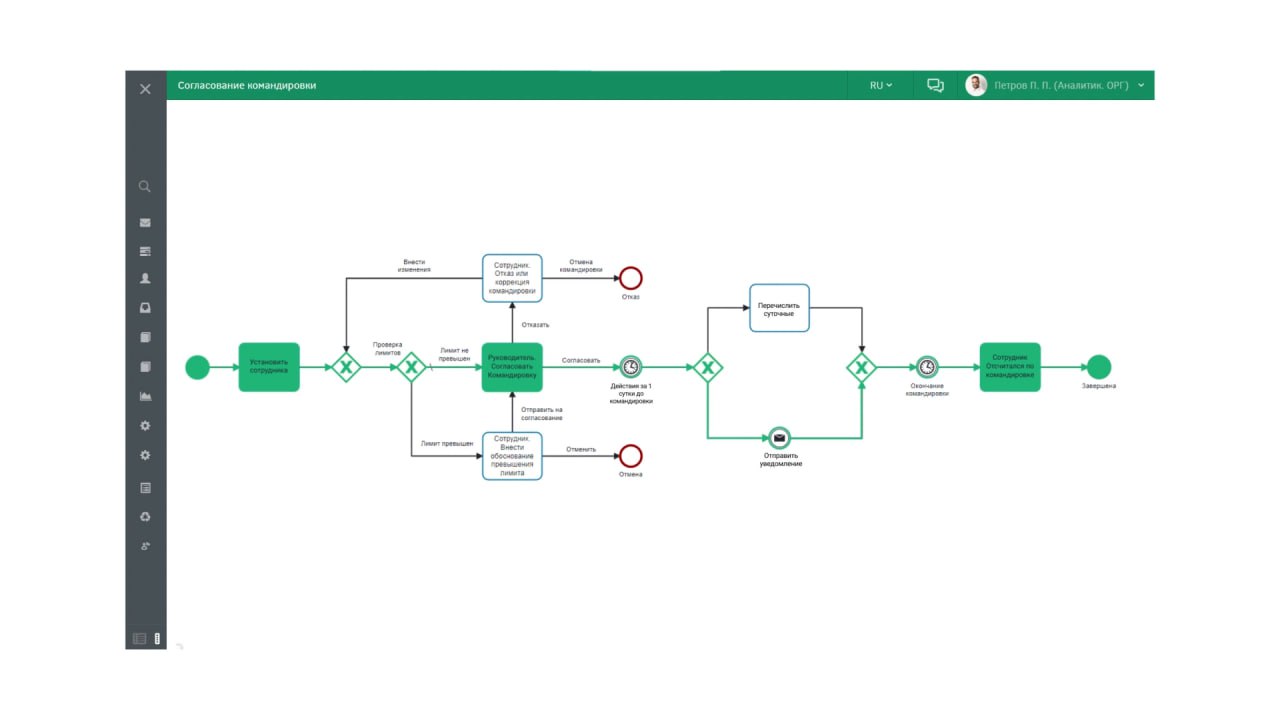Switch sidebar to list view icon
The width and height of the screenshot is (1280, 720).
(x=139, y=638)
